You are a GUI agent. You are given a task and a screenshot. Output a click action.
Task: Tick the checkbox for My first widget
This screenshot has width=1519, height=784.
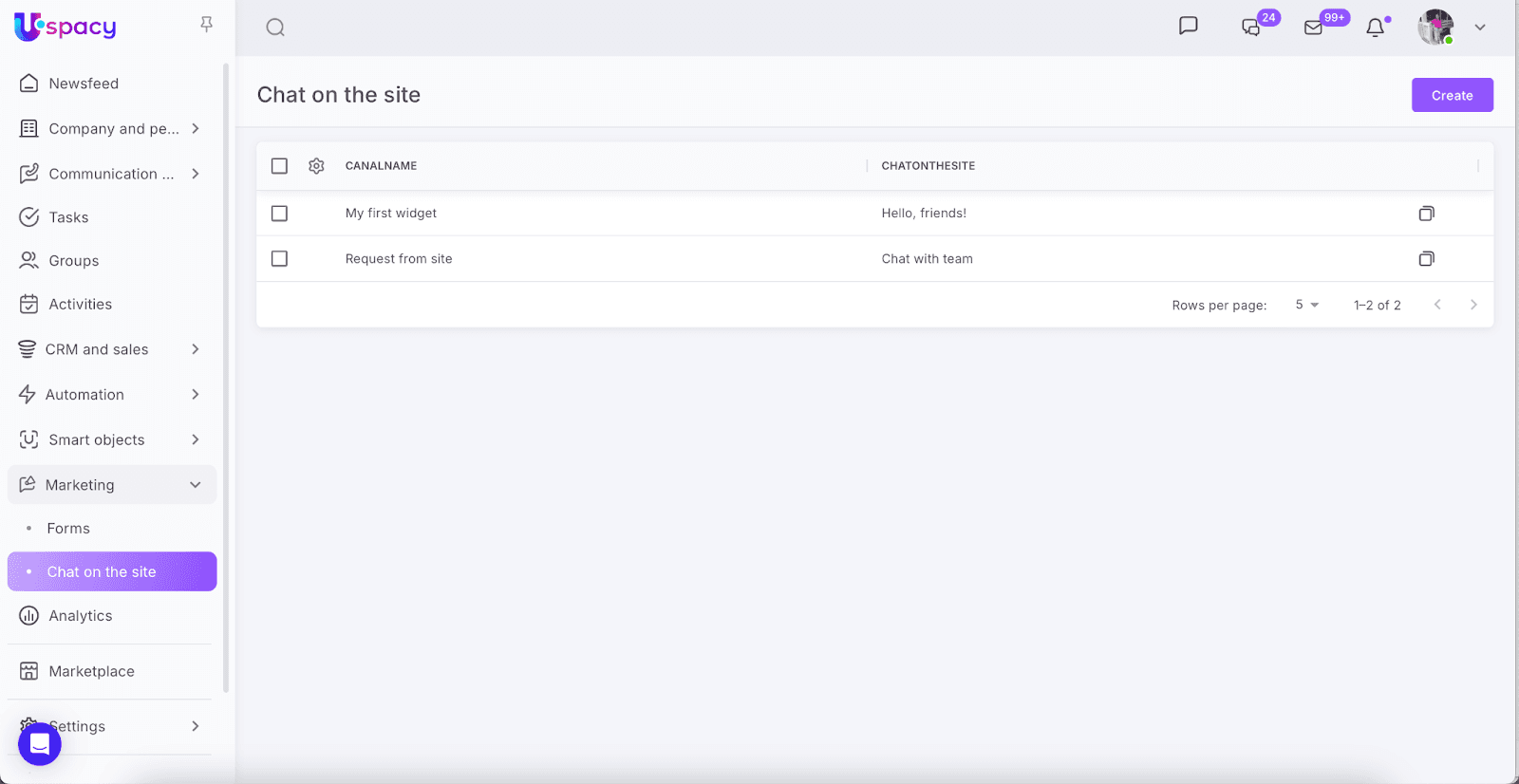pos(279,214)
